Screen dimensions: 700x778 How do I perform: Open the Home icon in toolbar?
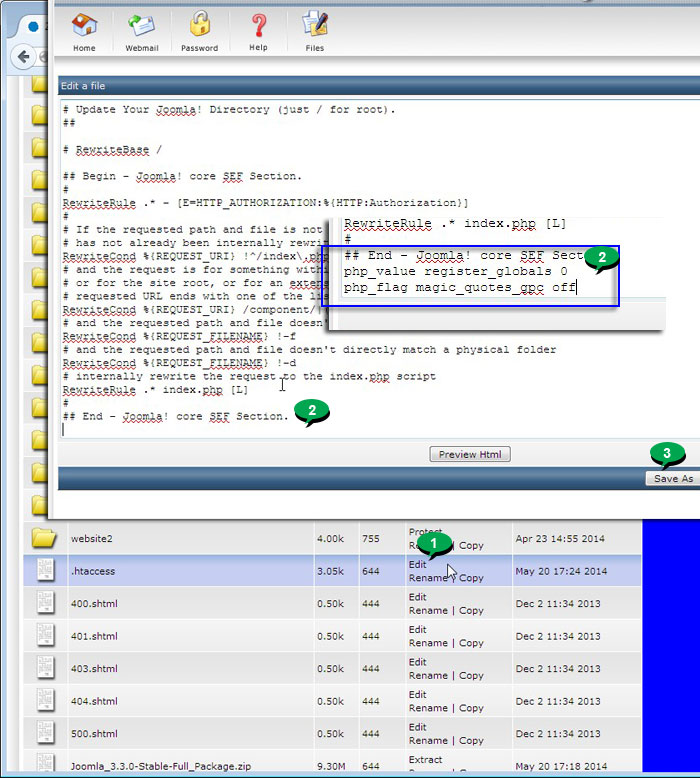(x=84, y=26)
